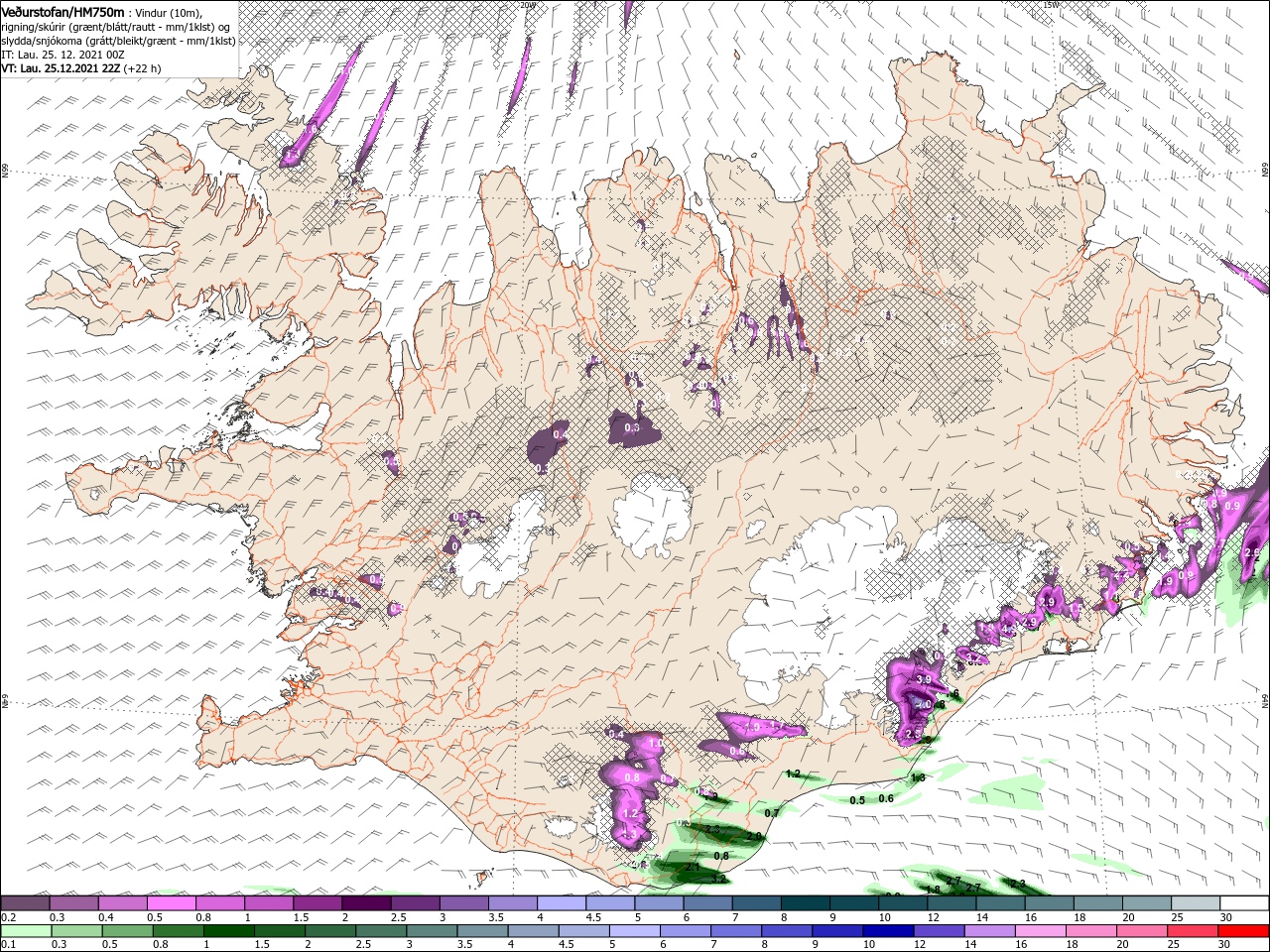Screen dimensions: 1270x952
Task: Click the '0.1' label on rain legend
Action: tap(7, 945)
